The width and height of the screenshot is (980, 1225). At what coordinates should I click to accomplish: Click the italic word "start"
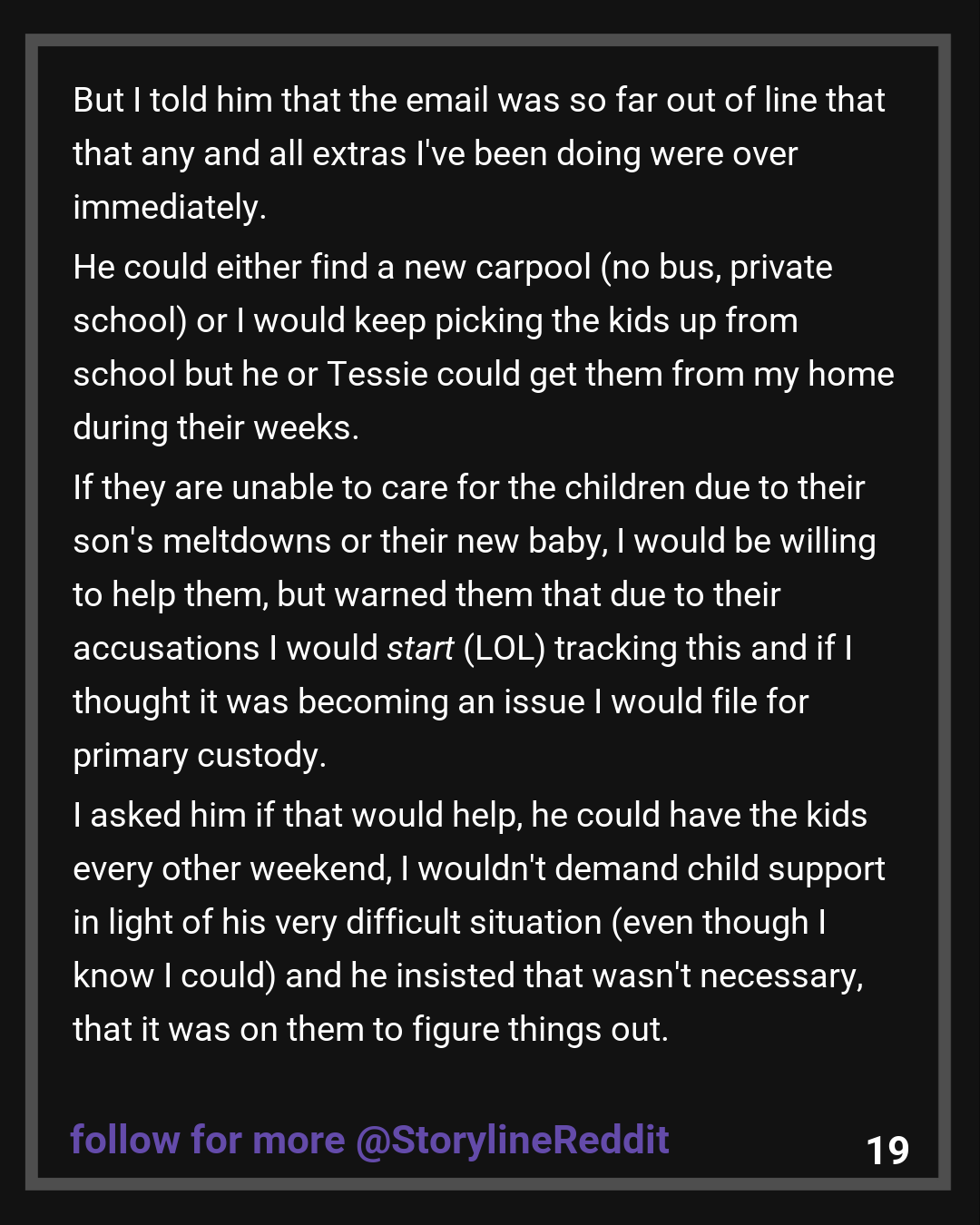[x=420, y=648]
